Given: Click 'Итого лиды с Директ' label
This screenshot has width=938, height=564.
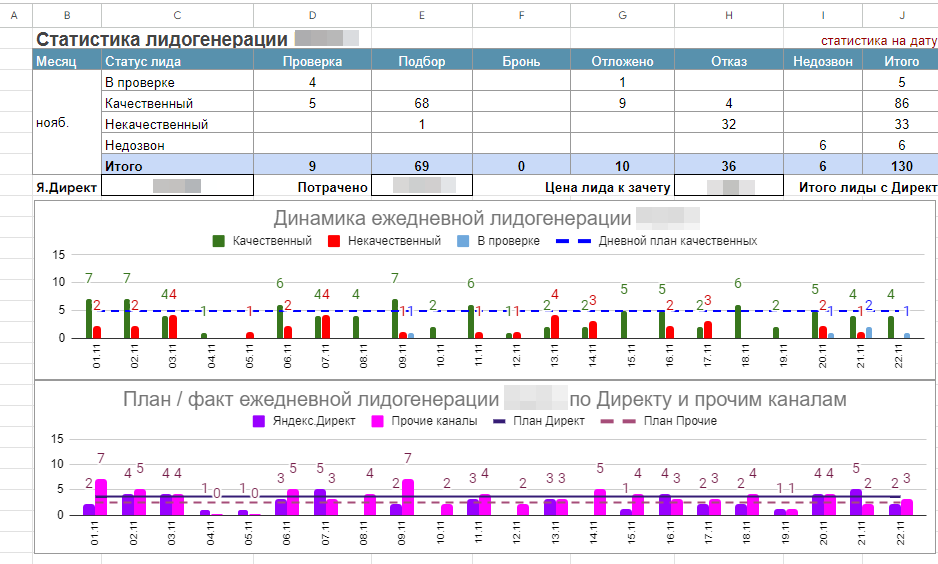Looking at the screenshot, I should click(x=868, y=187).
